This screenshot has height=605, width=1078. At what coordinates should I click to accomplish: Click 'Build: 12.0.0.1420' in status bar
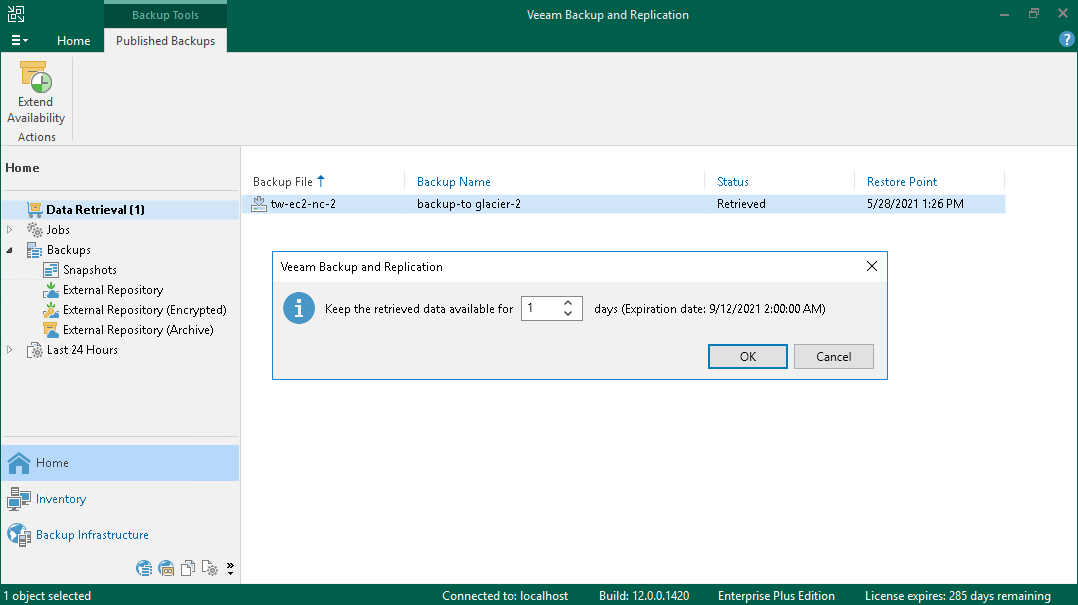644,596
